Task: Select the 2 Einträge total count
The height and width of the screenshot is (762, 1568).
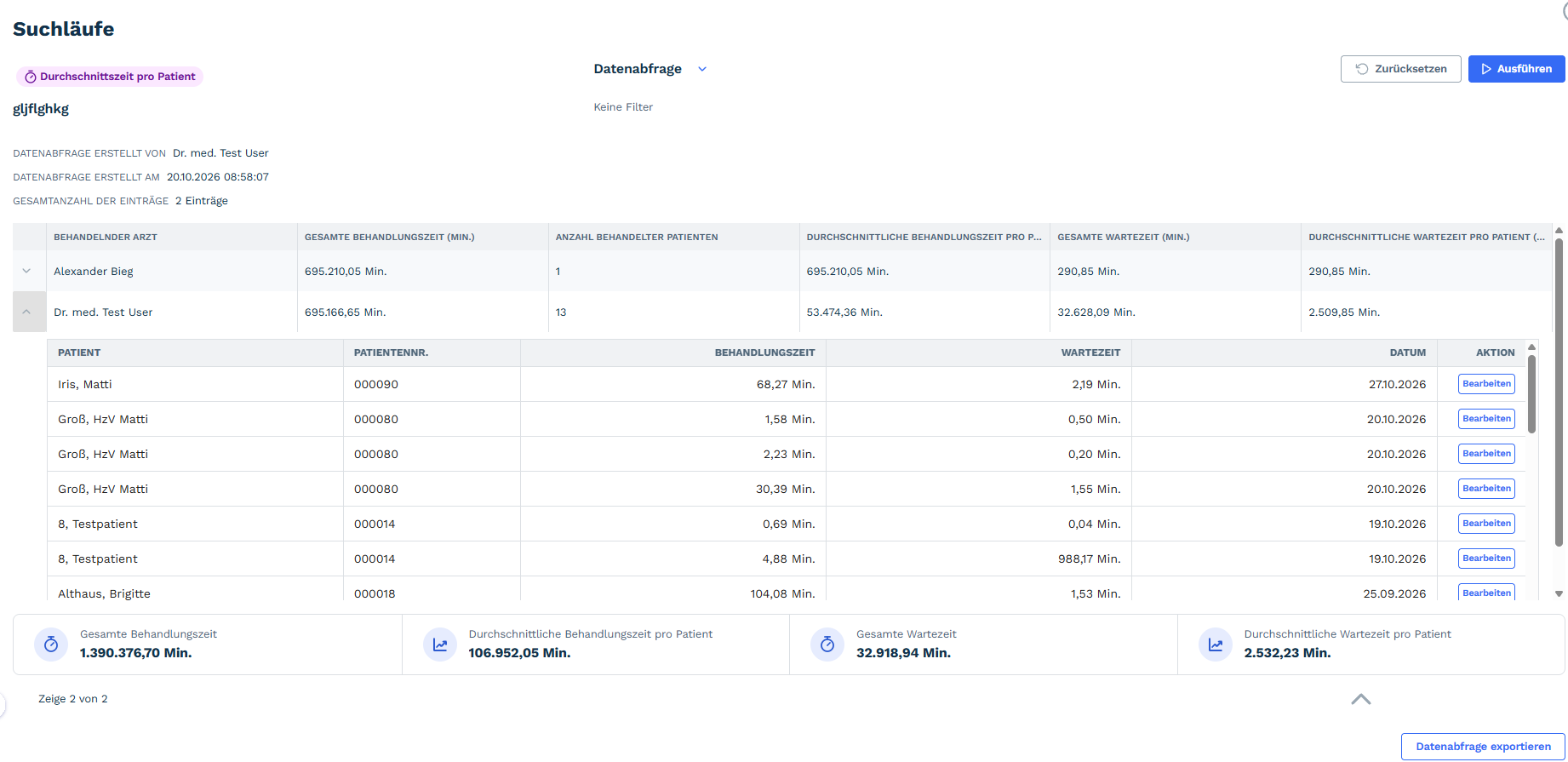Action: 202,201
